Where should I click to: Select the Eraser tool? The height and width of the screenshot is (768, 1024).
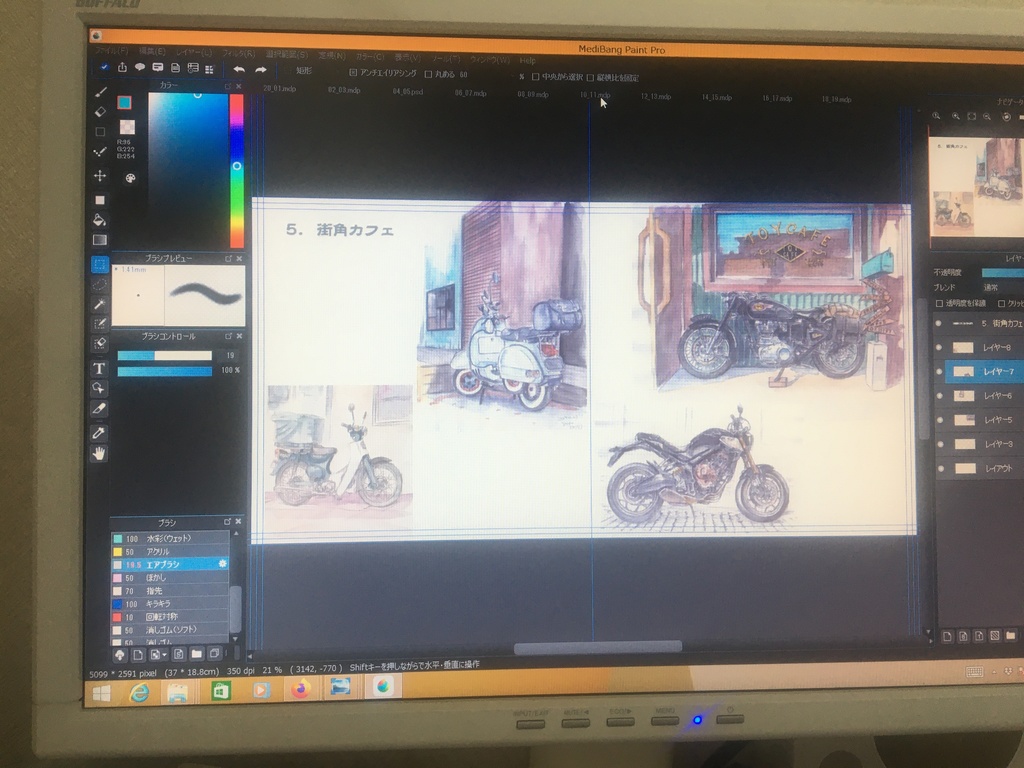[99, 111]
